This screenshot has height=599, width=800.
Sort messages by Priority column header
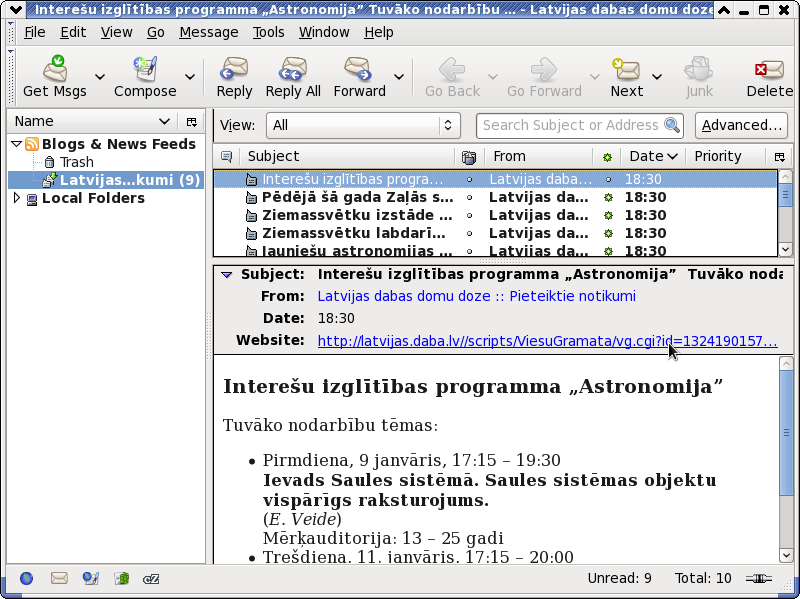point(726,156)
